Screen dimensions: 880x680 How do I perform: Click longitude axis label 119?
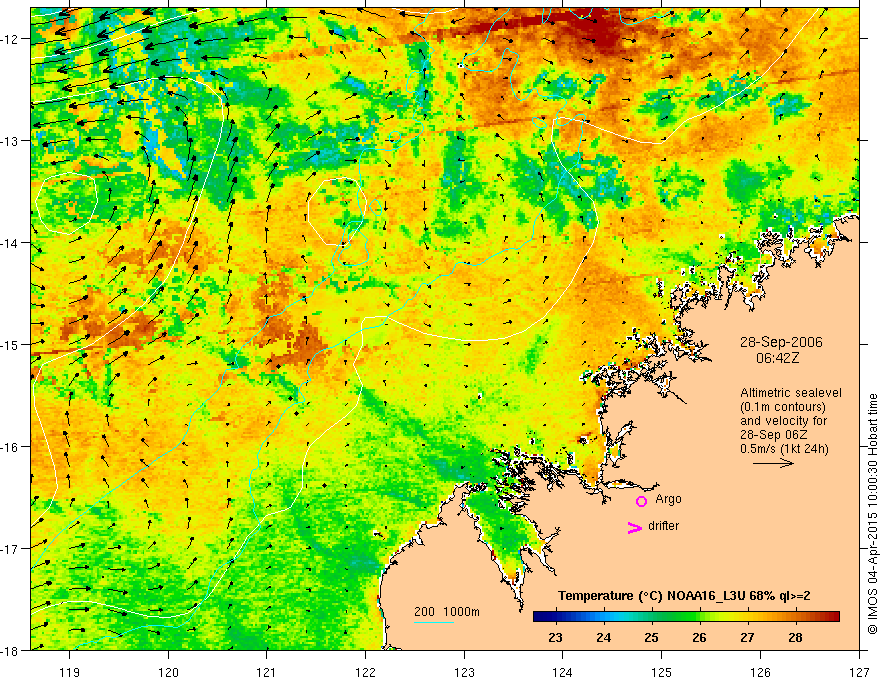70,672
